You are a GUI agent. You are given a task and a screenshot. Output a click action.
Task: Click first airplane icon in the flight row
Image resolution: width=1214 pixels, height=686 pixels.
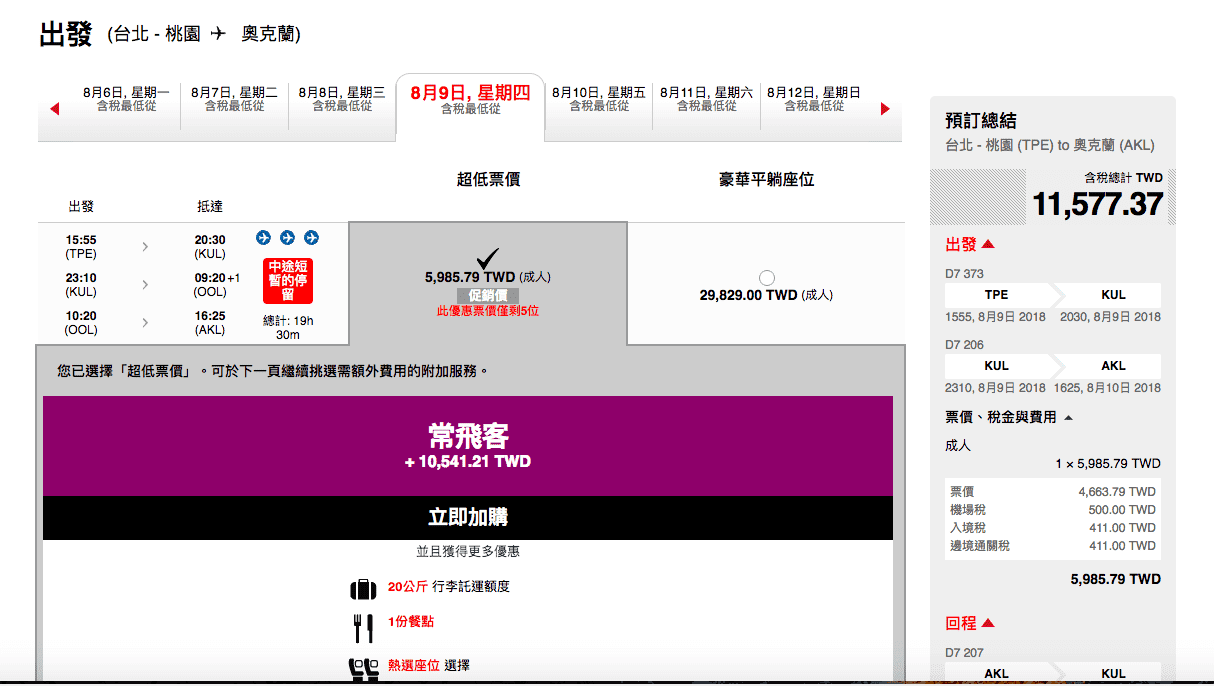[264, 238]
